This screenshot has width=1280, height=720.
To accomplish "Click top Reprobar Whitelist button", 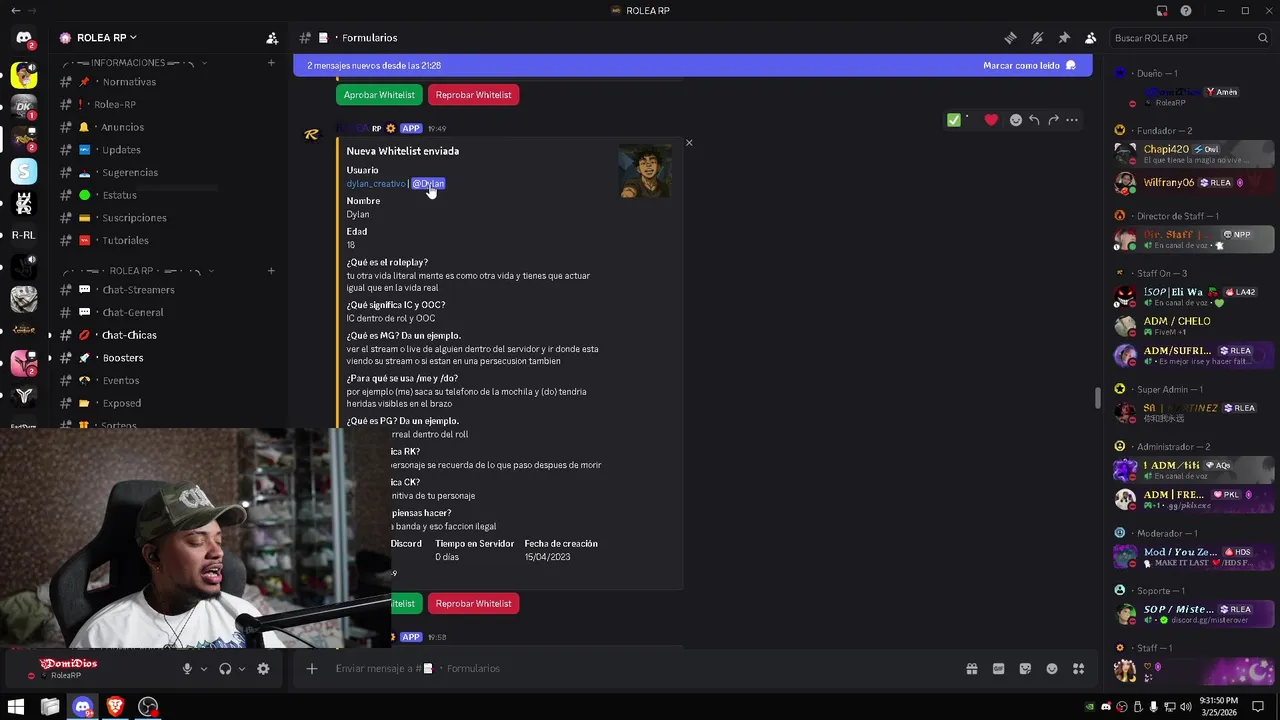I will point(473,95).
